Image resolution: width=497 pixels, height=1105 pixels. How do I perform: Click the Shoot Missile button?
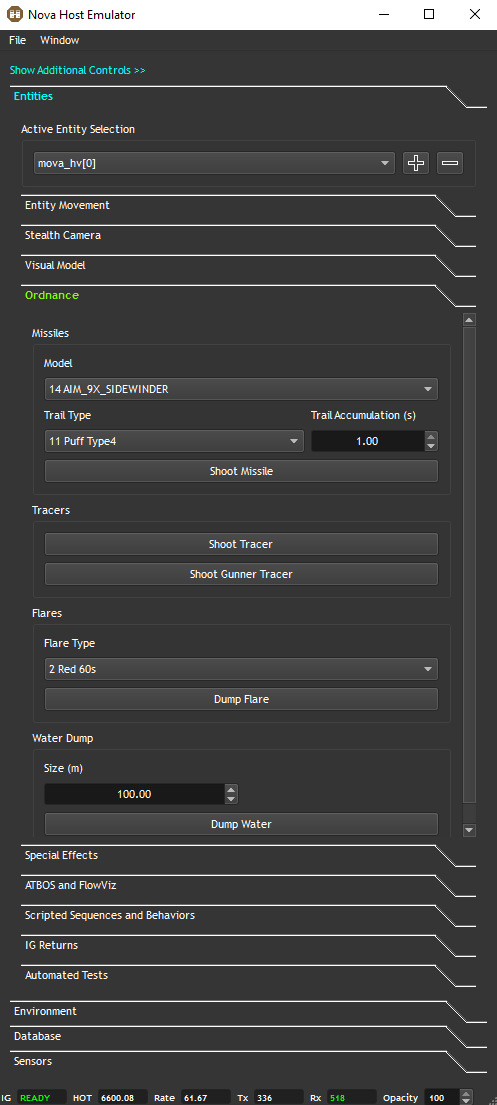point(241,471)
